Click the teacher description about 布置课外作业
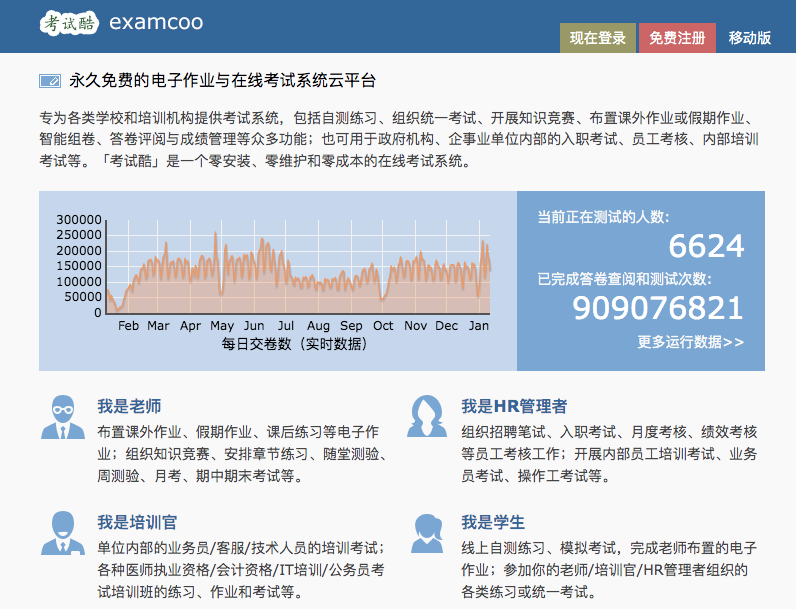796x609 pixels. [x=242, y=454]
